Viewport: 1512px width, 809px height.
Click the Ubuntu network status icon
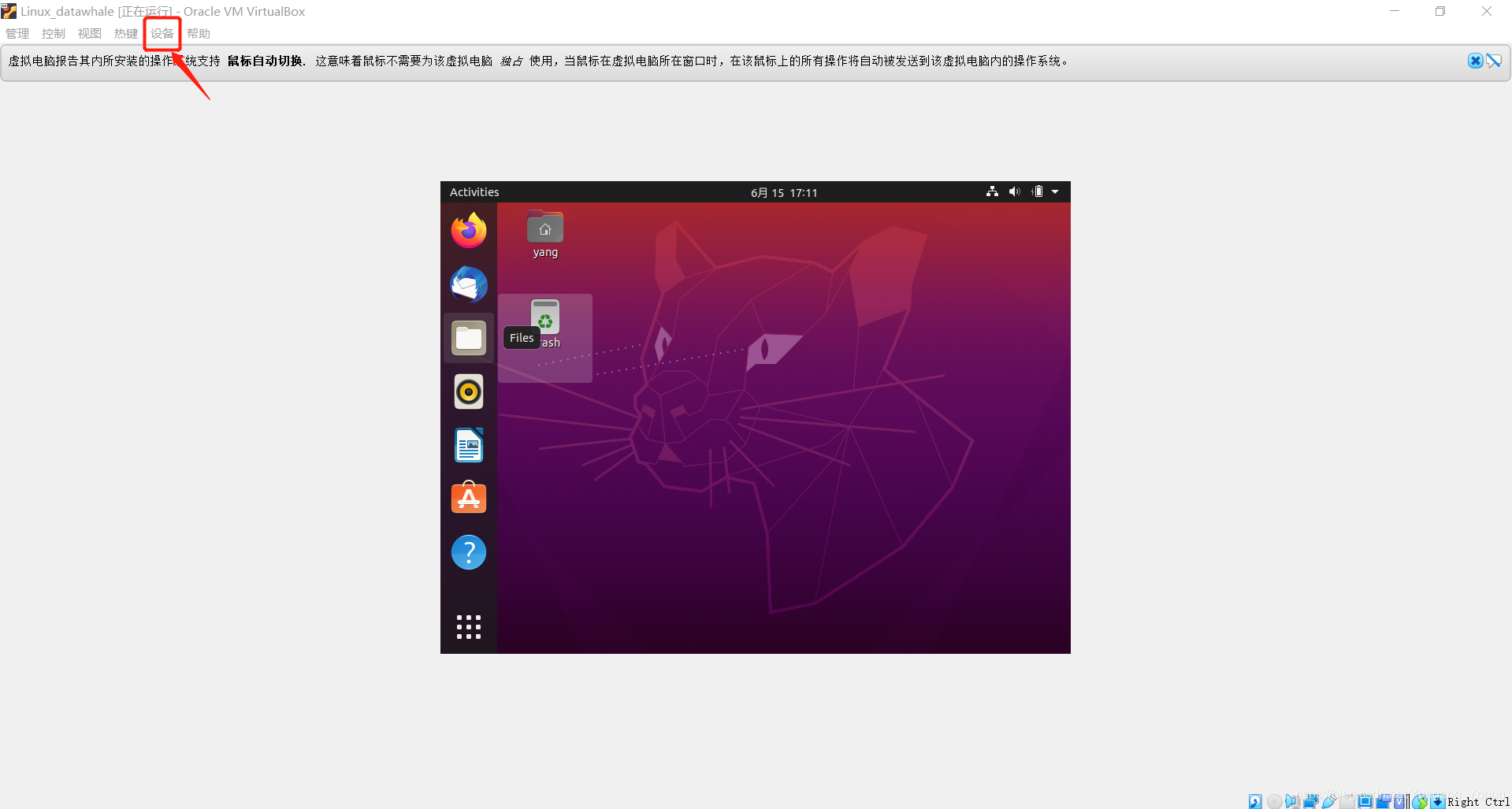pyautogui.click(x=992, y=191)
